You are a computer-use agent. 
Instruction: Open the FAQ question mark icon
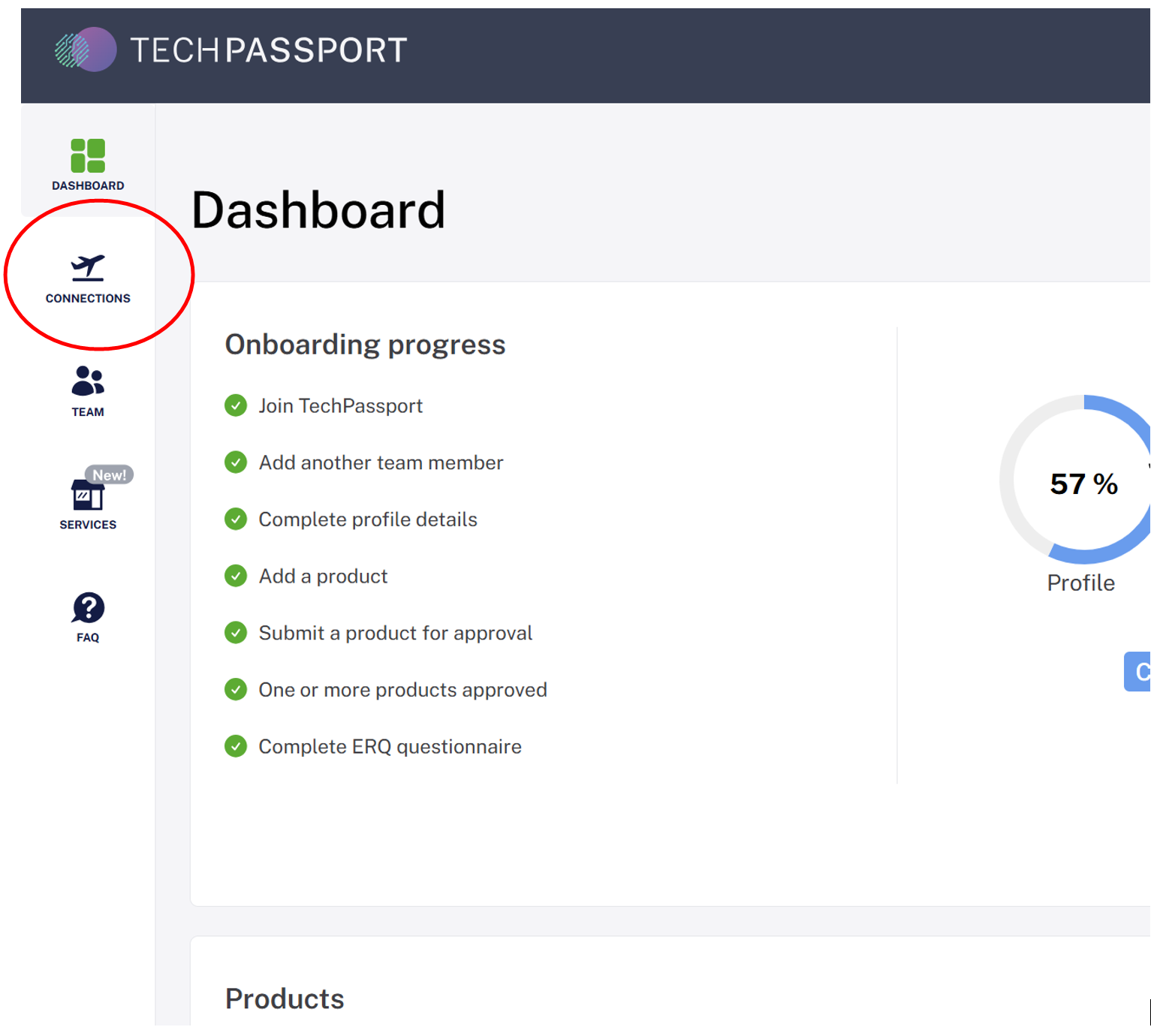[88, 608]
